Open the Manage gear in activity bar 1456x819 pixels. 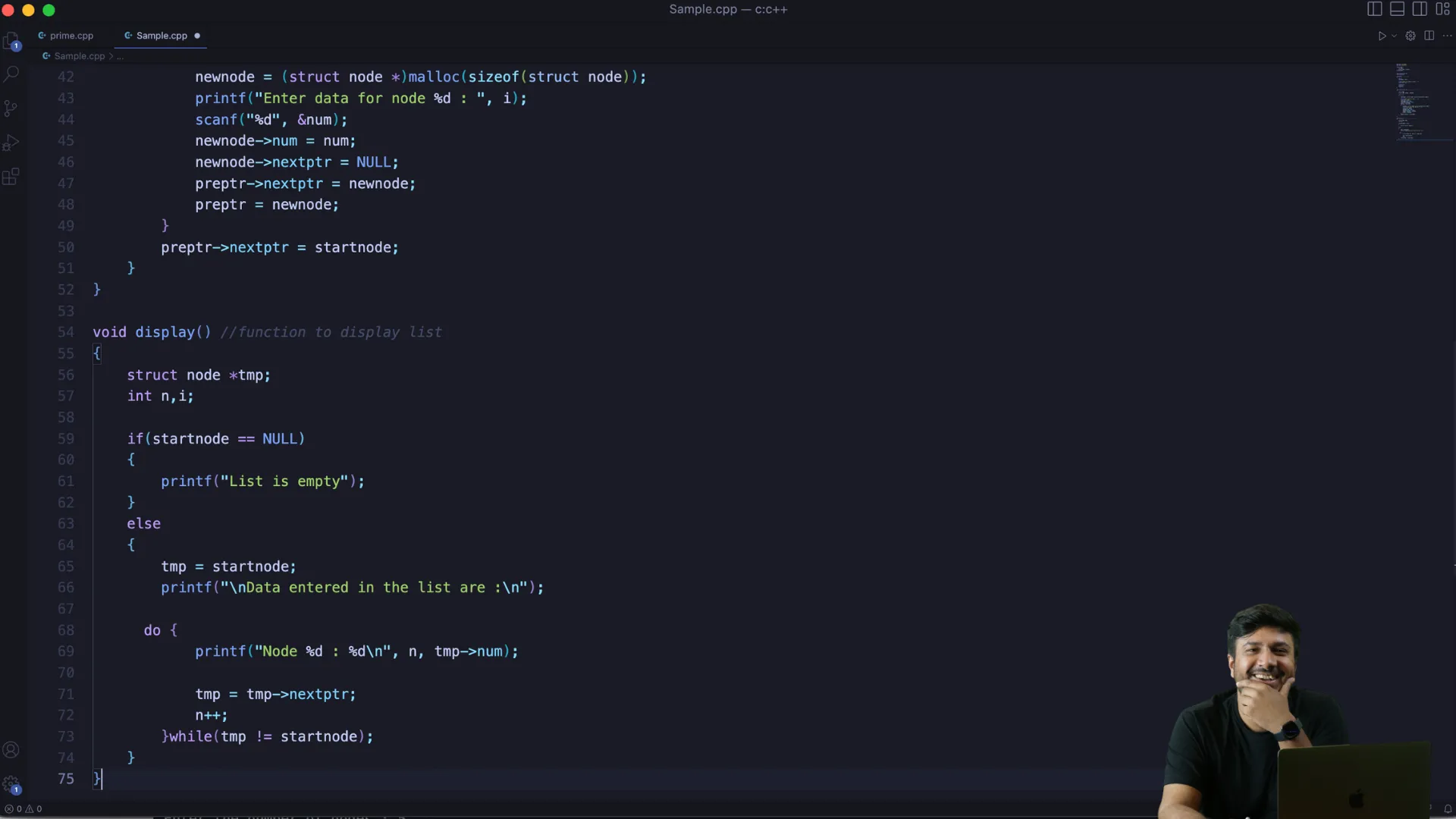click(x=11, y=784)
